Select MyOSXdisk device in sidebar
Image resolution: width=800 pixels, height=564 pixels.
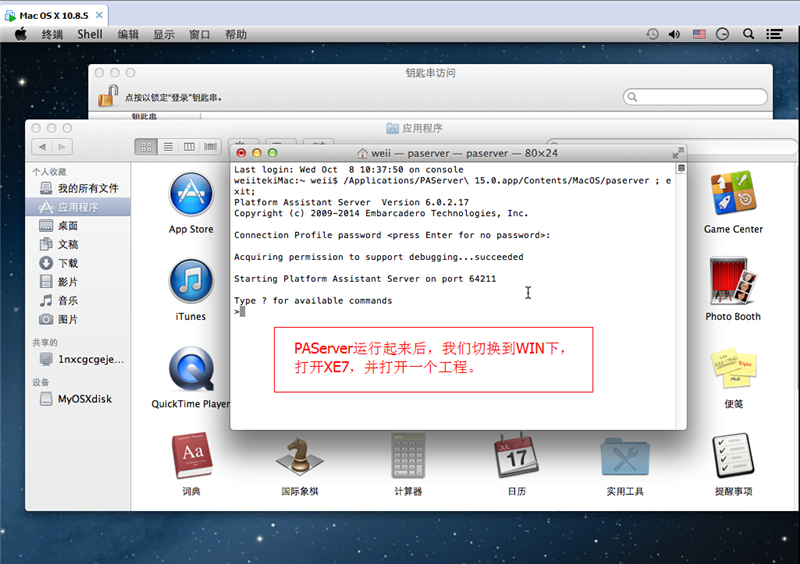pos(78,399)
